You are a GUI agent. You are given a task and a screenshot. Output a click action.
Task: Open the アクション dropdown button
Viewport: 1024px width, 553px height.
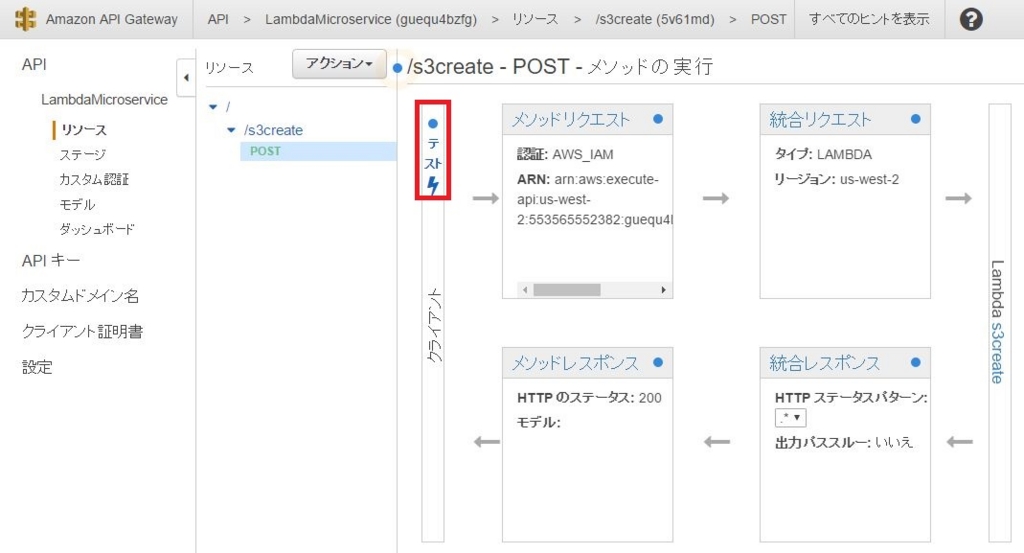[339, 64]
